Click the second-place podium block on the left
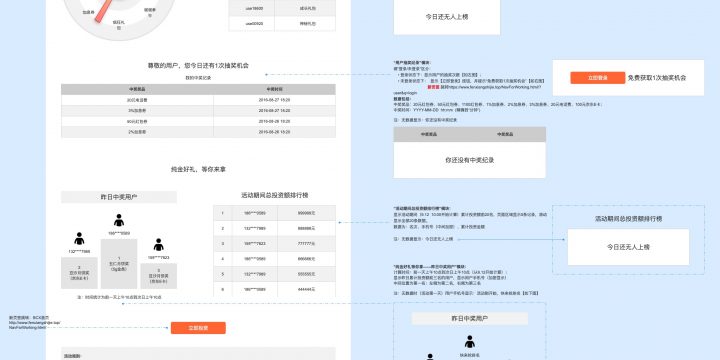The image size is (720, 360). 79,273
